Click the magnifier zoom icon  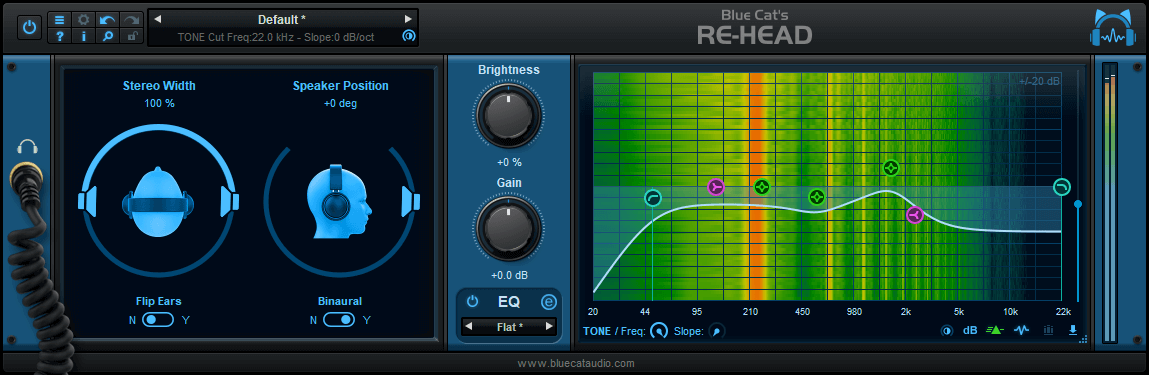pyautogui.click(x=108, y=36)
